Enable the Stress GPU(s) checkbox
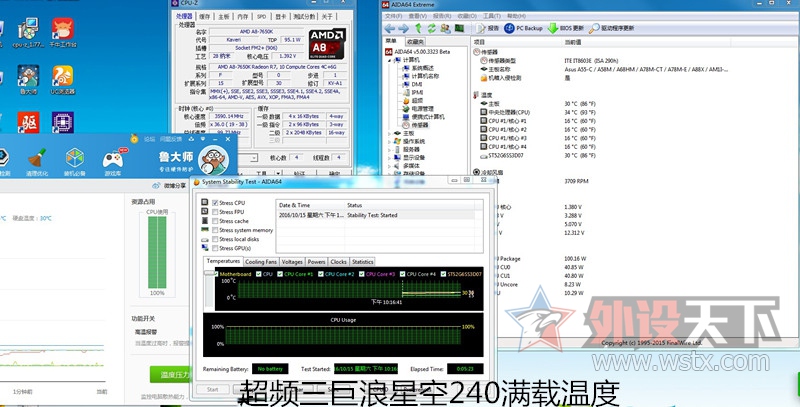 [215, 248]
